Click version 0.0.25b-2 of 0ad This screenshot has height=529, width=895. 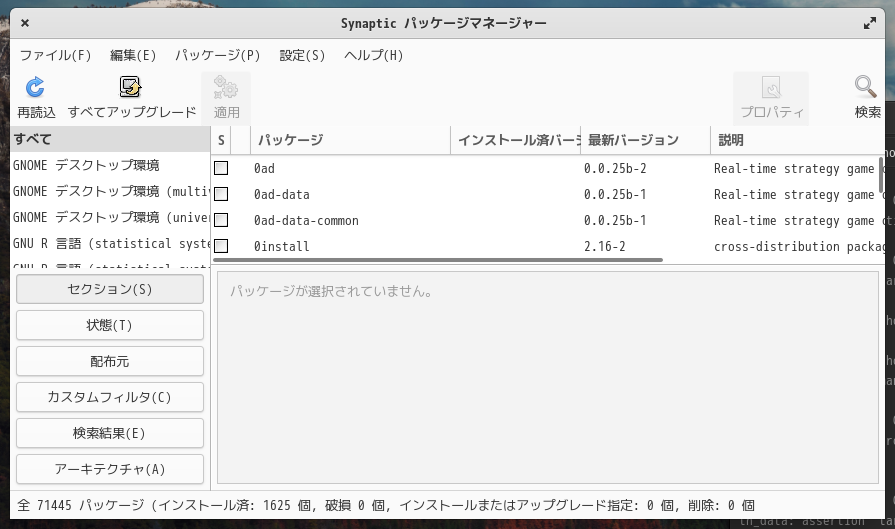(615, 168)
